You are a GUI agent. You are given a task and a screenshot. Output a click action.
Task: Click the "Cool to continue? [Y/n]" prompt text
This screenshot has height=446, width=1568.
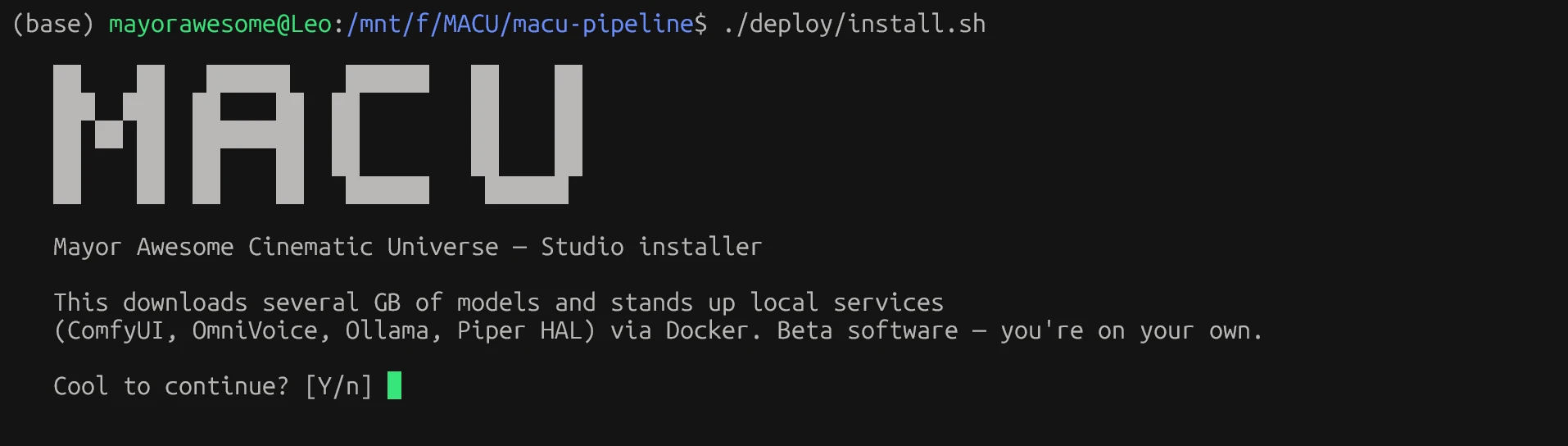point(213,385)
